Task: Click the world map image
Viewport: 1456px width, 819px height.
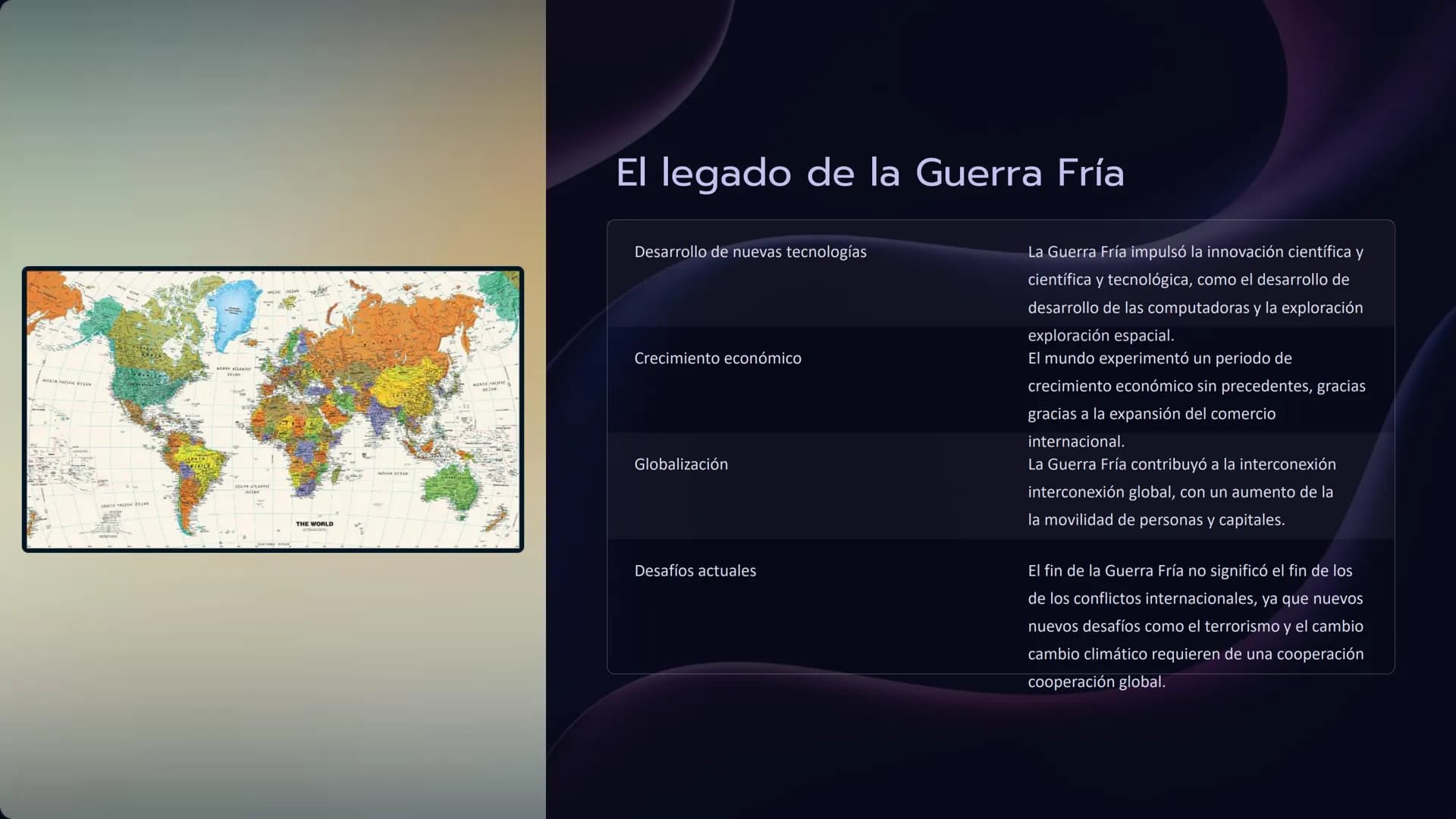Action: 273,409
